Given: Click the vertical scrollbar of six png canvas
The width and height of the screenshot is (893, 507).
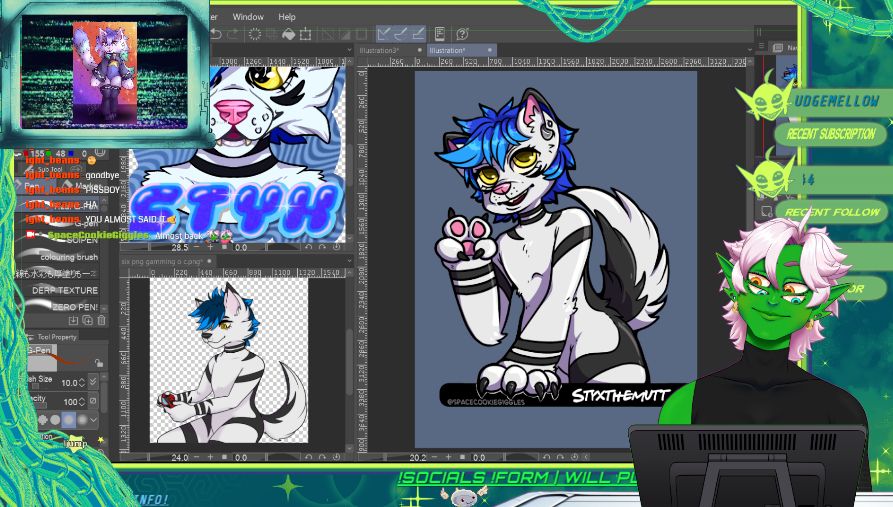Looking at the screenshot, I should tap(349, 362).
